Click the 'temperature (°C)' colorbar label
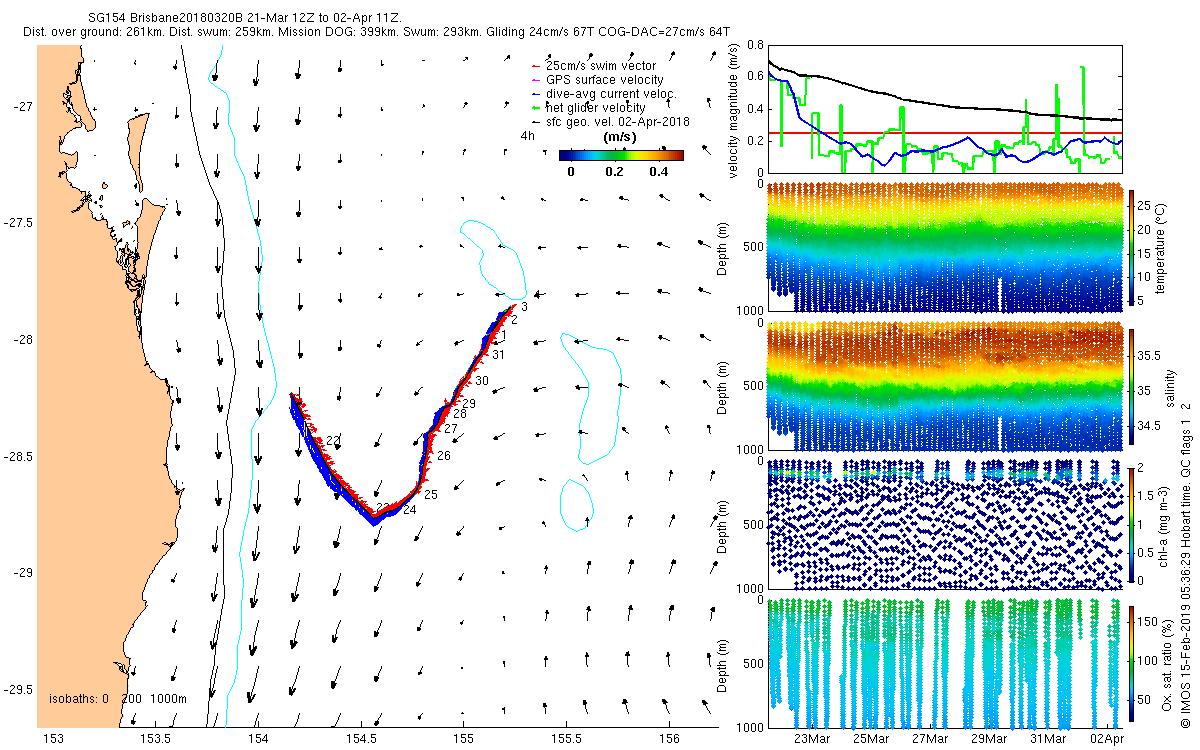The image size is (1200, 750). [1162, 247]
